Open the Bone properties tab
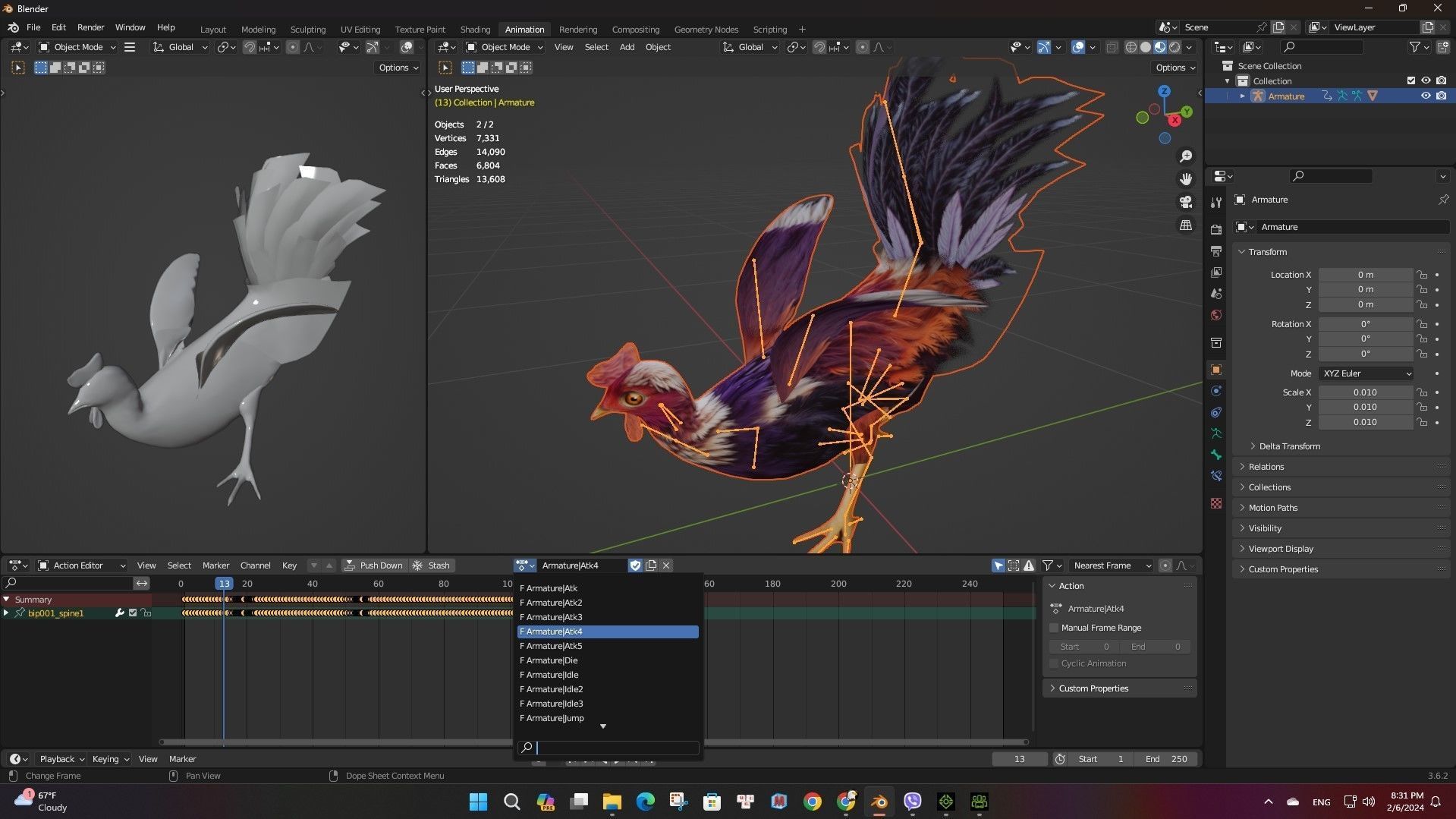This screenshot has width=1456, height=819. [x=1216, y=455]
